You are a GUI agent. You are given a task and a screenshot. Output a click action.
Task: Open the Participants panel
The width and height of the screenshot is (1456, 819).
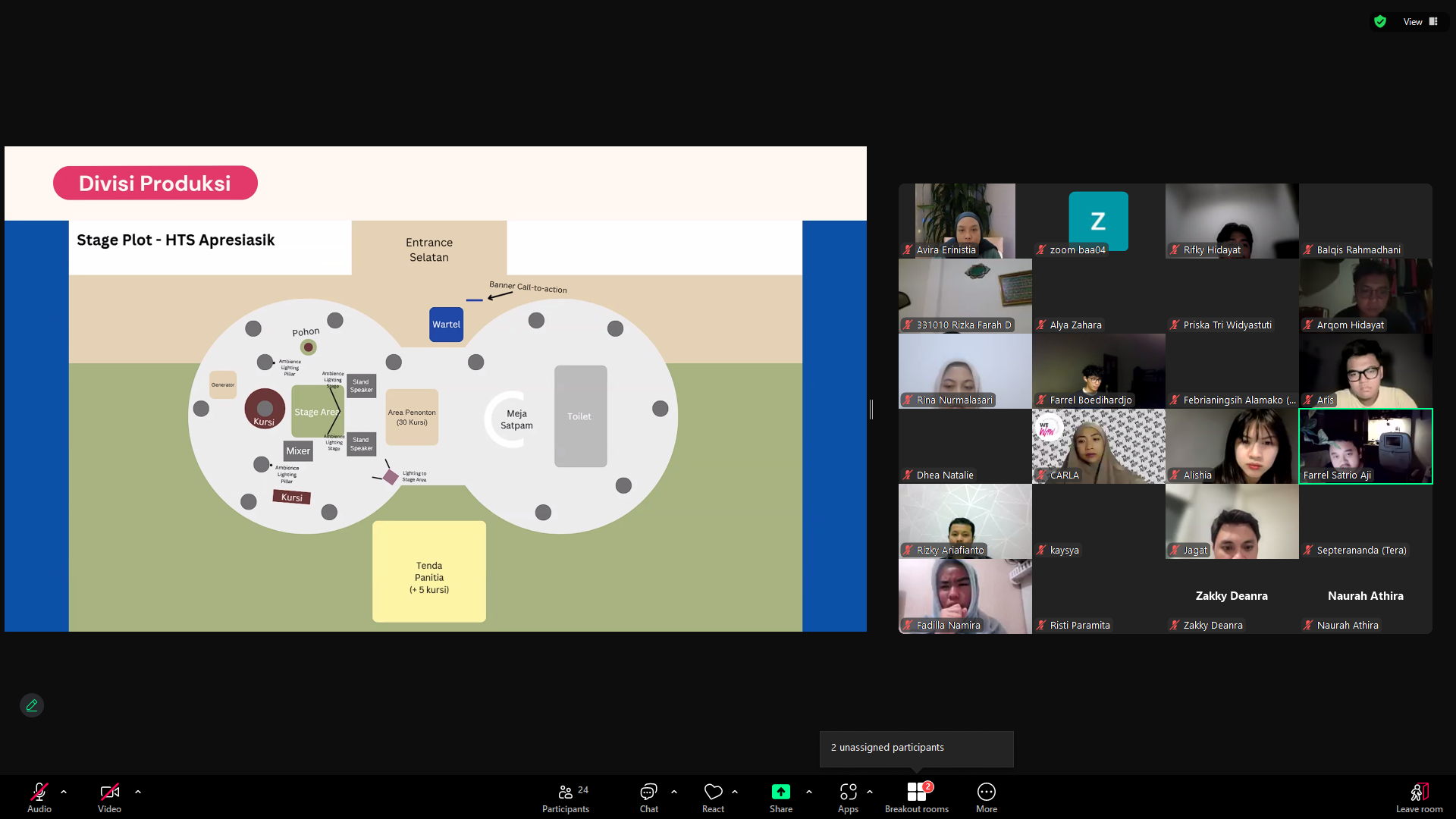pyautogui.click(x=566, y=797)
